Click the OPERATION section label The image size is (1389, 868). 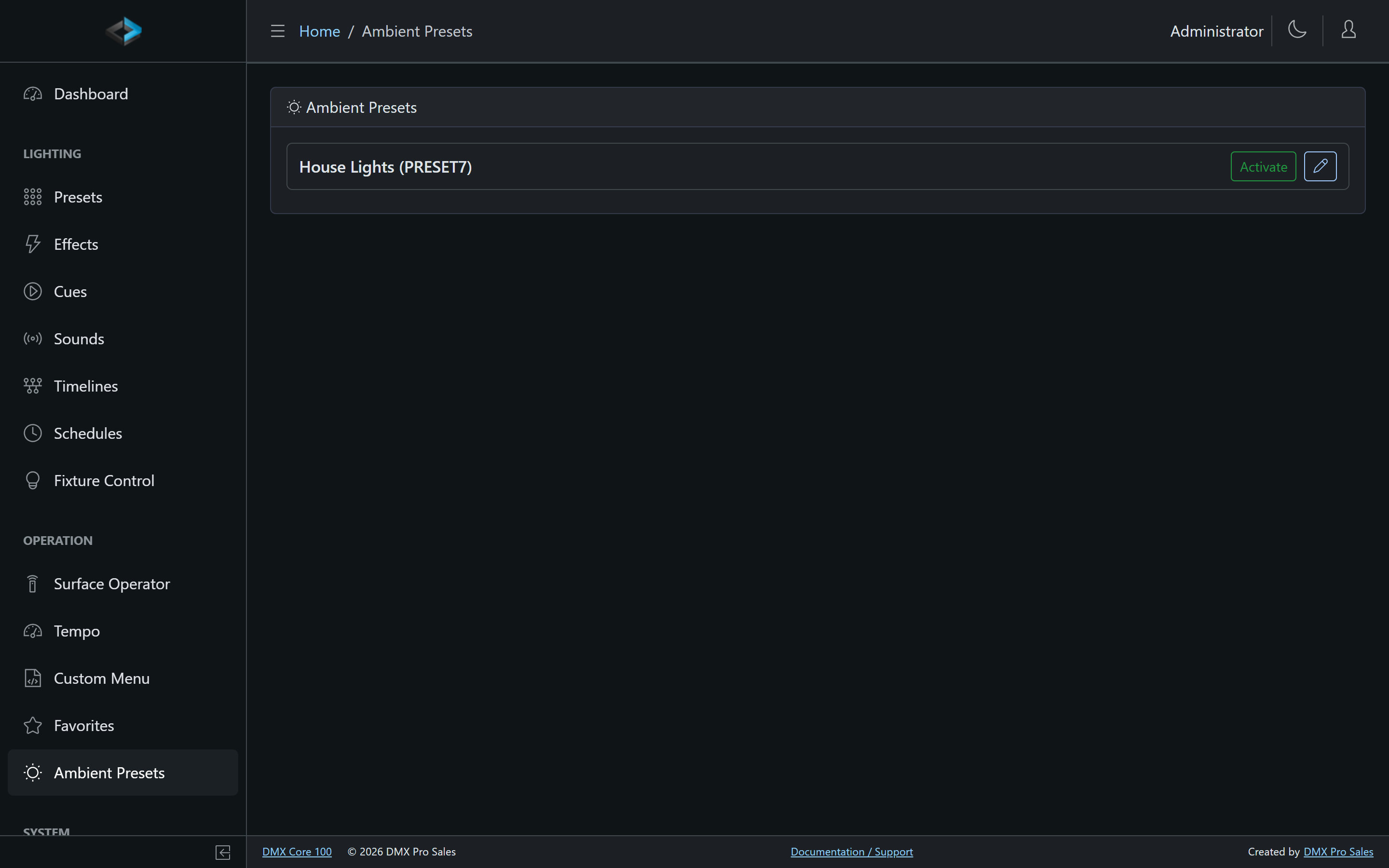[x=57, y=541]
